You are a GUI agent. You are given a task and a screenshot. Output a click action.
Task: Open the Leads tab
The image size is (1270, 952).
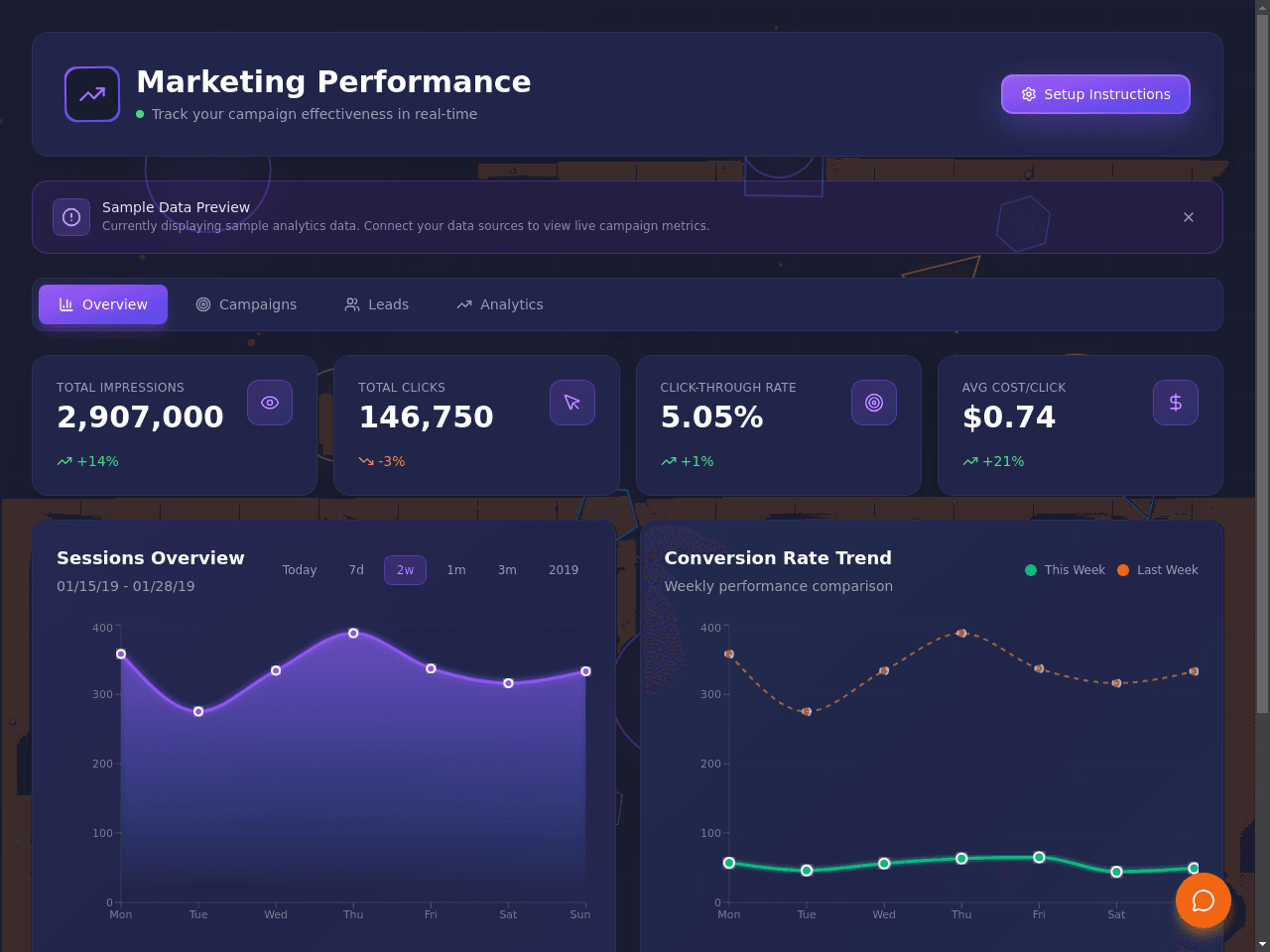[x=377, y=304]
